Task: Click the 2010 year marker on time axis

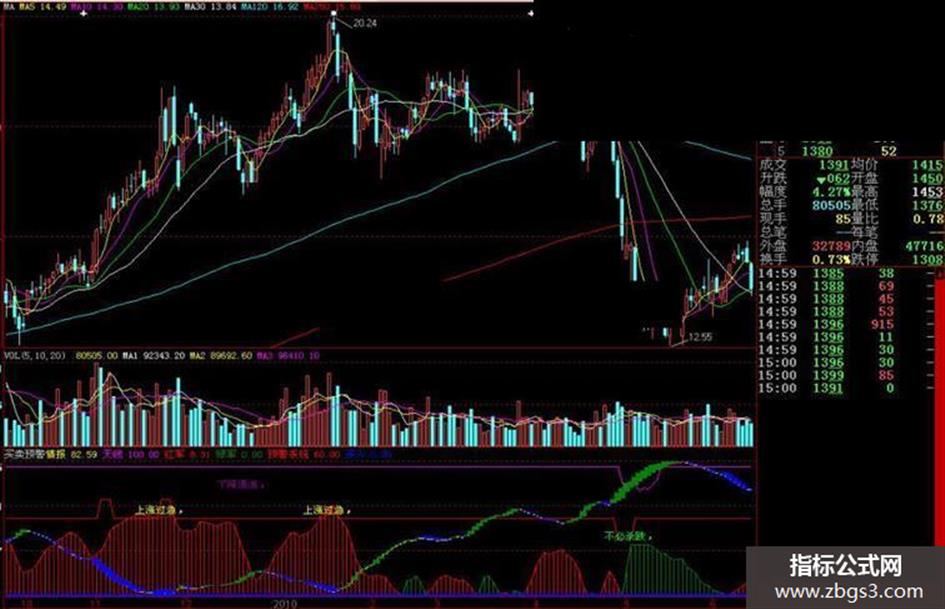Action: coord(284,604)
